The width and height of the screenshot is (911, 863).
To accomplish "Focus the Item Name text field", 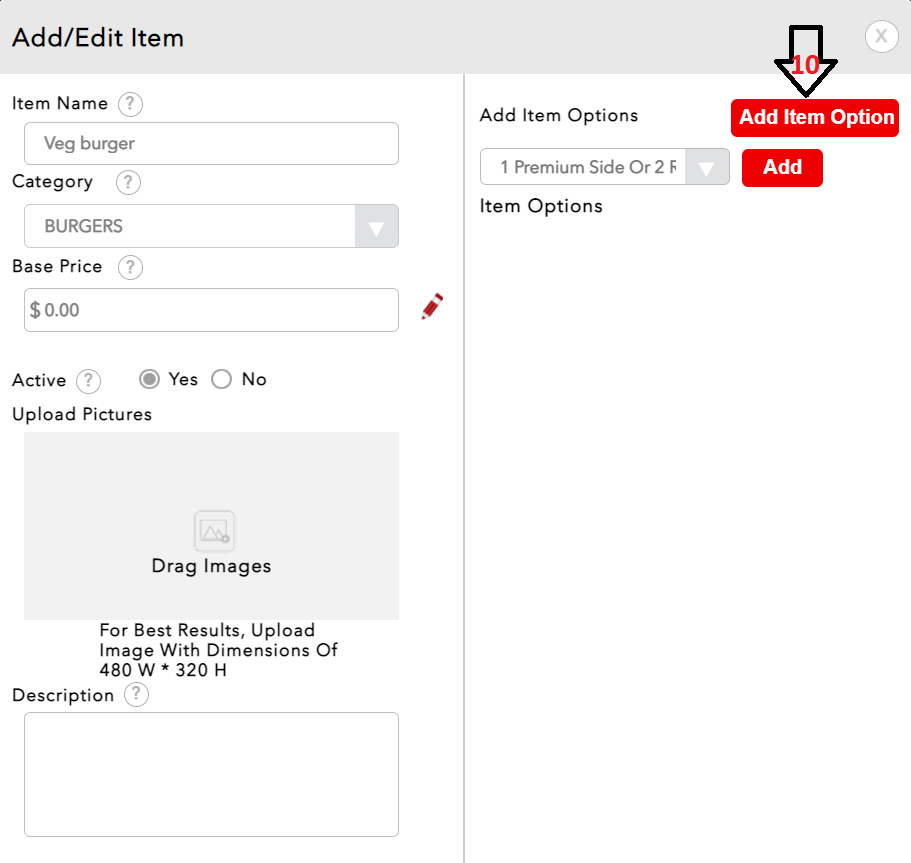I will pyautogui.click(x=211, y=144).
